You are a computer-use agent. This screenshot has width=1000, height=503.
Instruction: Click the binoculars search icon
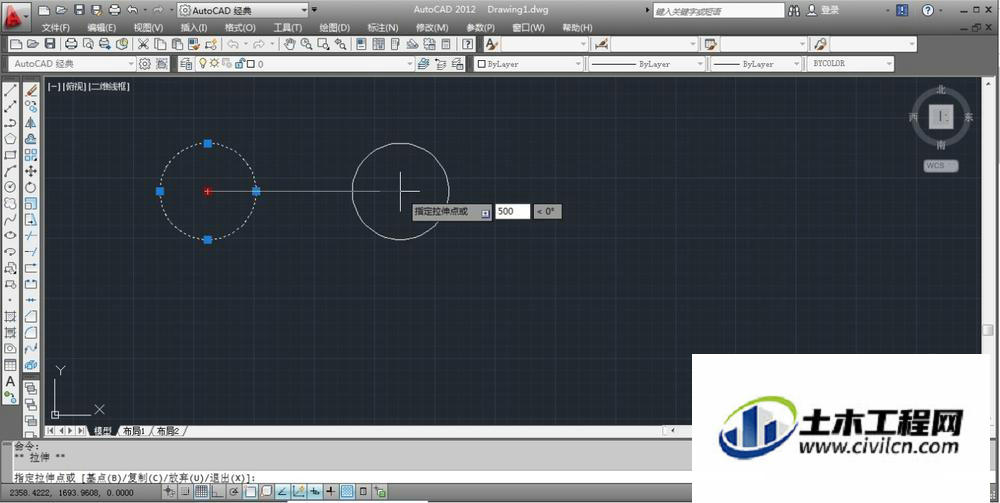(x=794, y=10)
